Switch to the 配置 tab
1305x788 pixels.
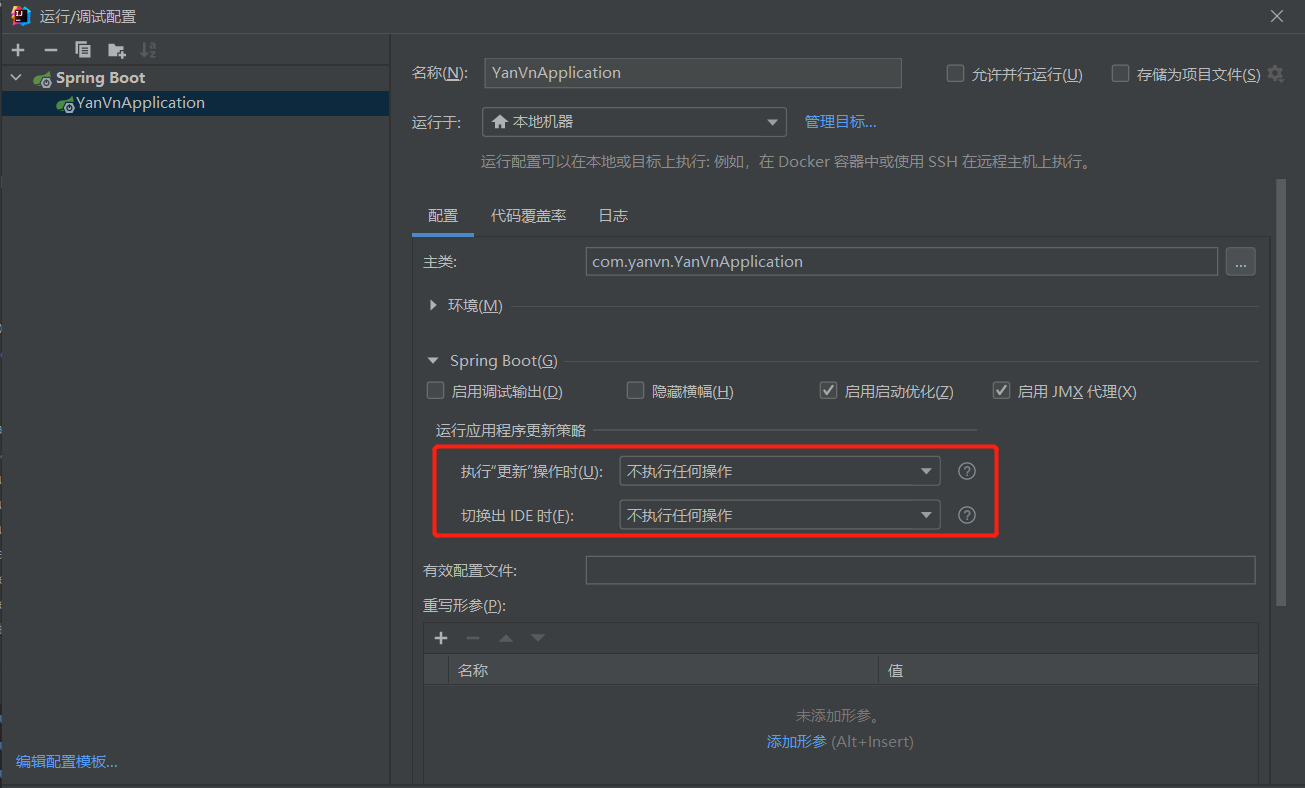tap(443, 216)
